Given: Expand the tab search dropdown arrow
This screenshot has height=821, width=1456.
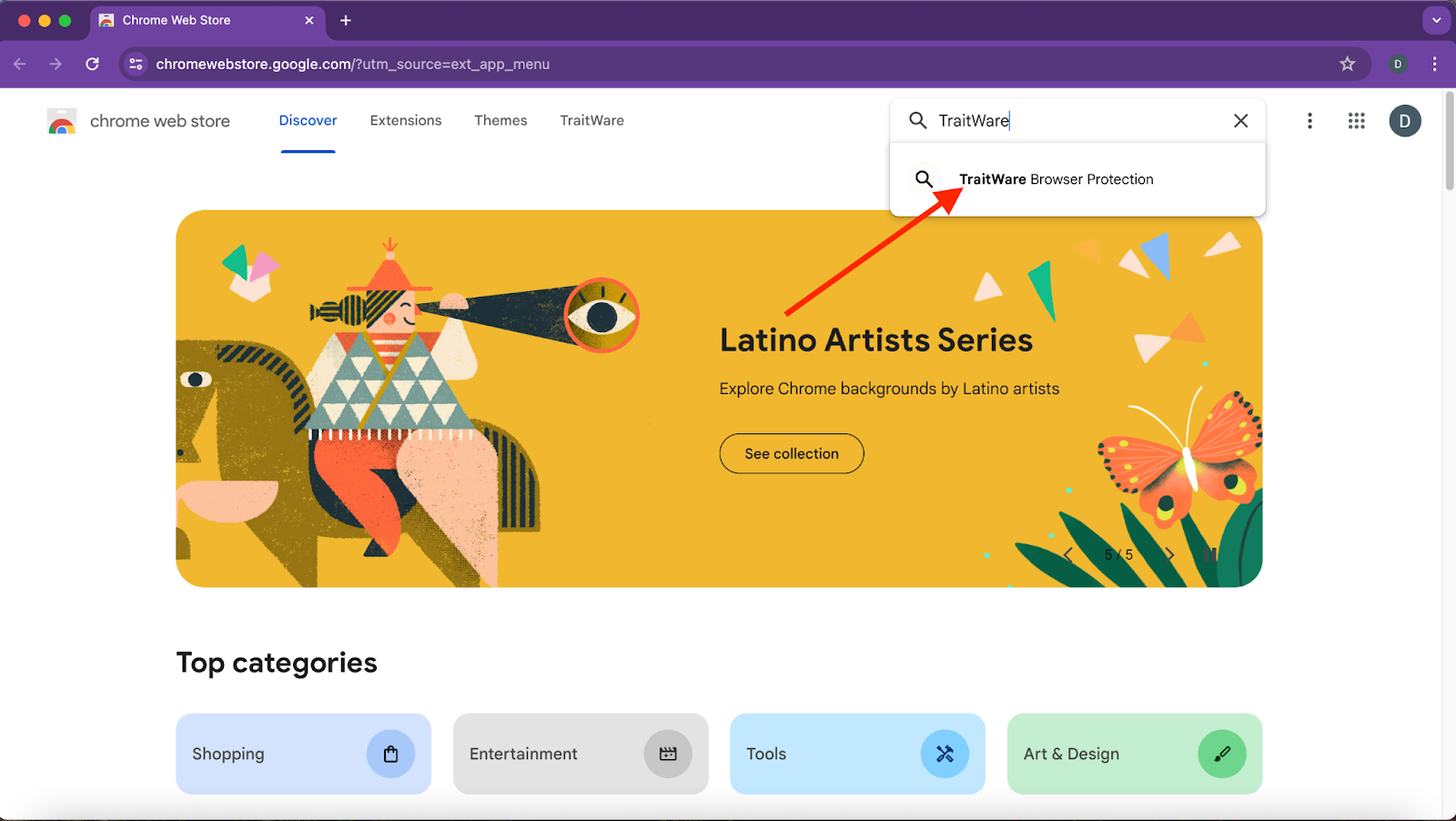Looking at the screenshot, I should click(x=1436, y=20).
